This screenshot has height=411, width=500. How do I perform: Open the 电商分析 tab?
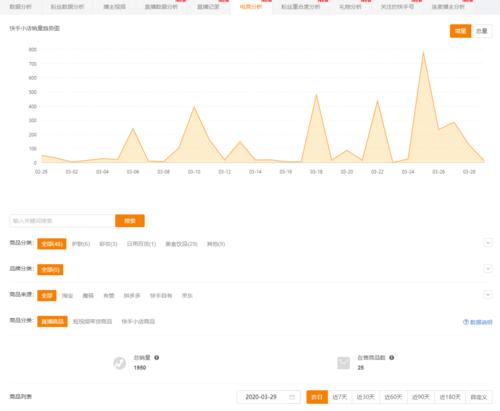251,7
